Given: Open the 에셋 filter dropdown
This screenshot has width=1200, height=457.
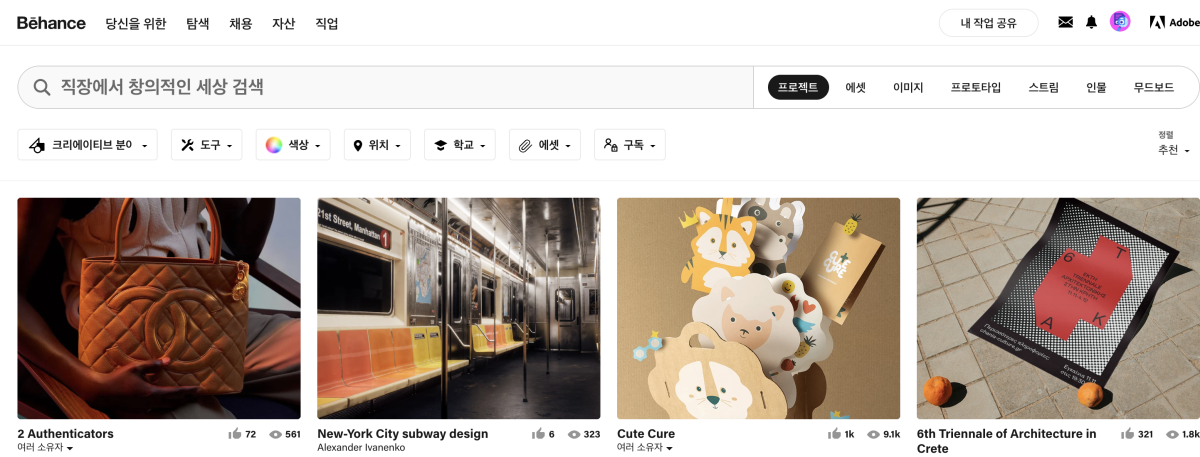Looking at the screenshot, I should 545,145.
